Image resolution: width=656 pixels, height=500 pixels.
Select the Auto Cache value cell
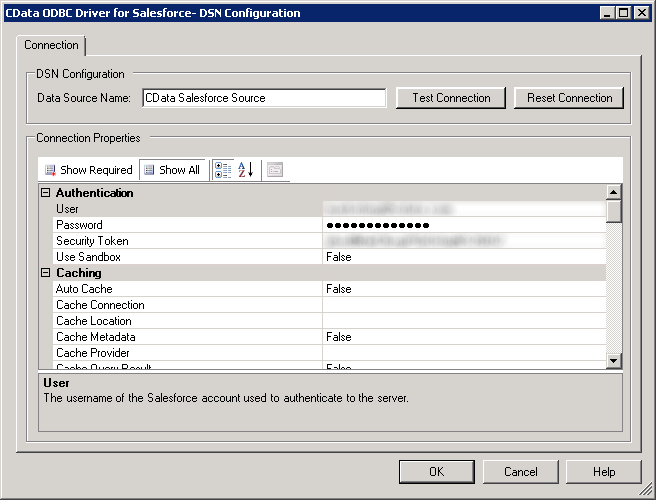coord(464,289)
